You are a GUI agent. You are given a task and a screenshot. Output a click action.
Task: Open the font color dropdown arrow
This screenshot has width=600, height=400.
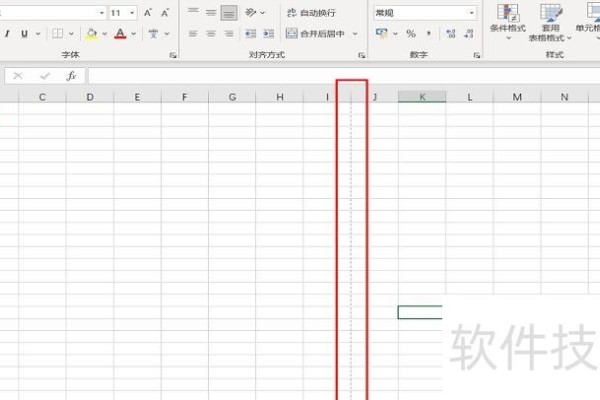(134, 34)
